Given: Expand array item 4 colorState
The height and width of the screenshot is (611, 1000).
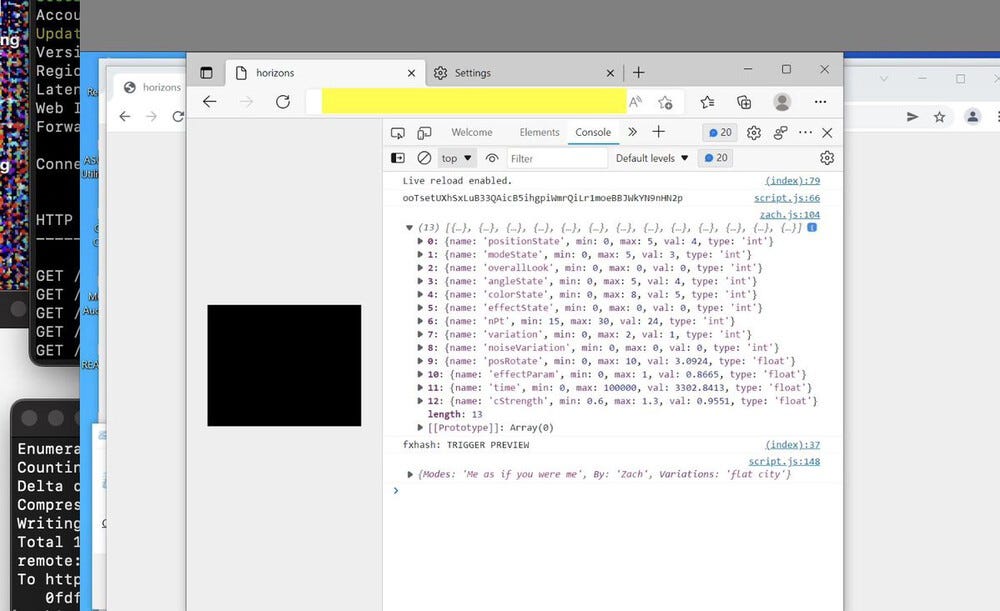Looking at the screenshot, I should click(420, 295).
